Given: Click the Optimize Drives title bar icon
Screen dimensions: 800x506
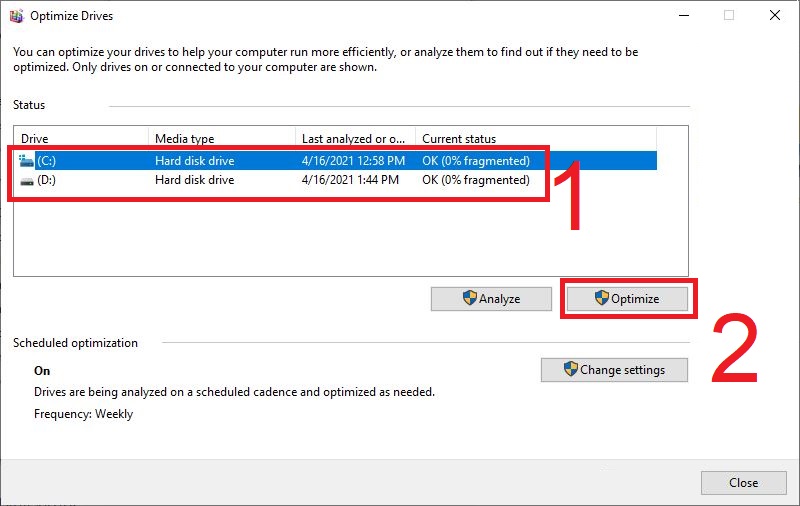Looking at the screenshot, I should (15, 16).
